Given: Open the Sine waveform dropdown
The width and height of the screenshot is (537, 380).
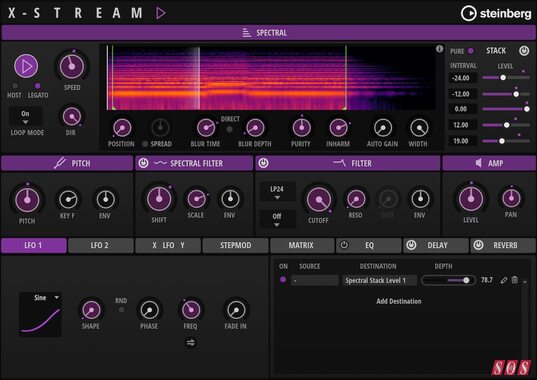Looking at the screenshot, I should tap(47, 297).
